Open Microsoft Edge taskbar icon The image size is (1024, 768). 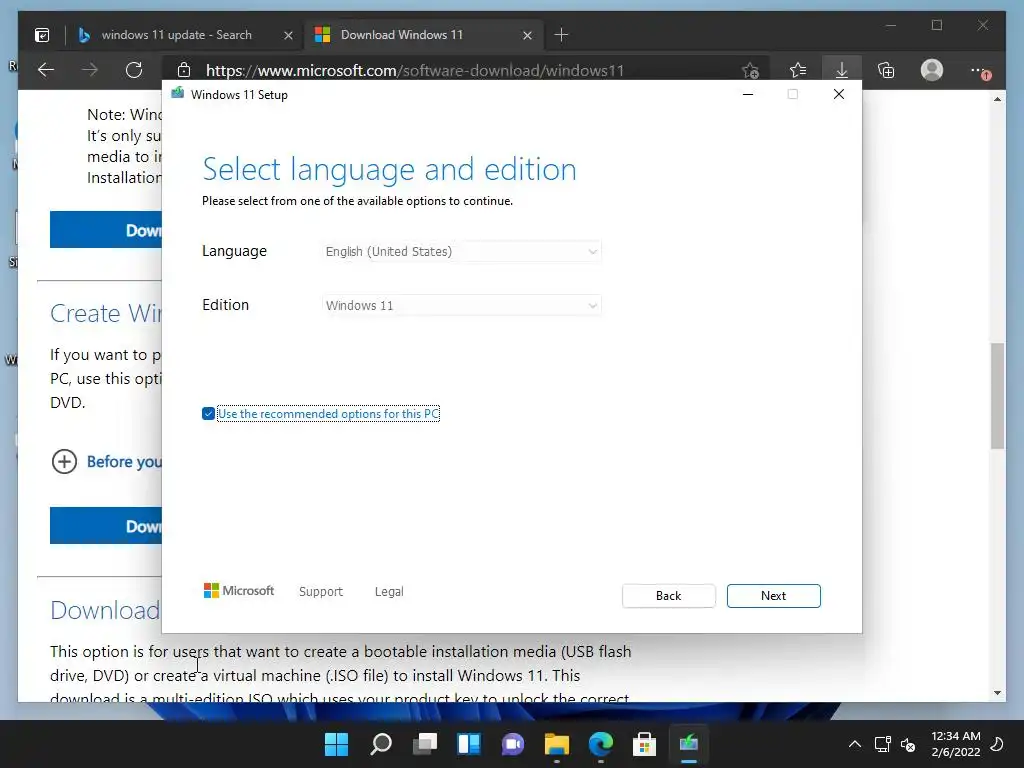click(x=601, y=744)
